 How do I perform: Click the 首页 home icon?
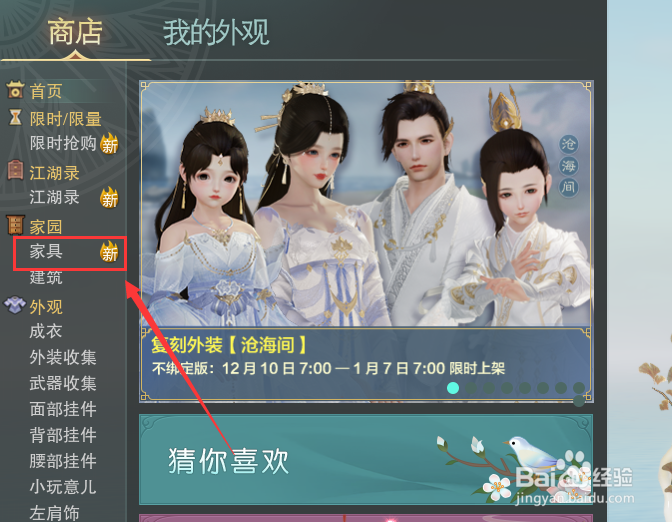pos(15,90)
